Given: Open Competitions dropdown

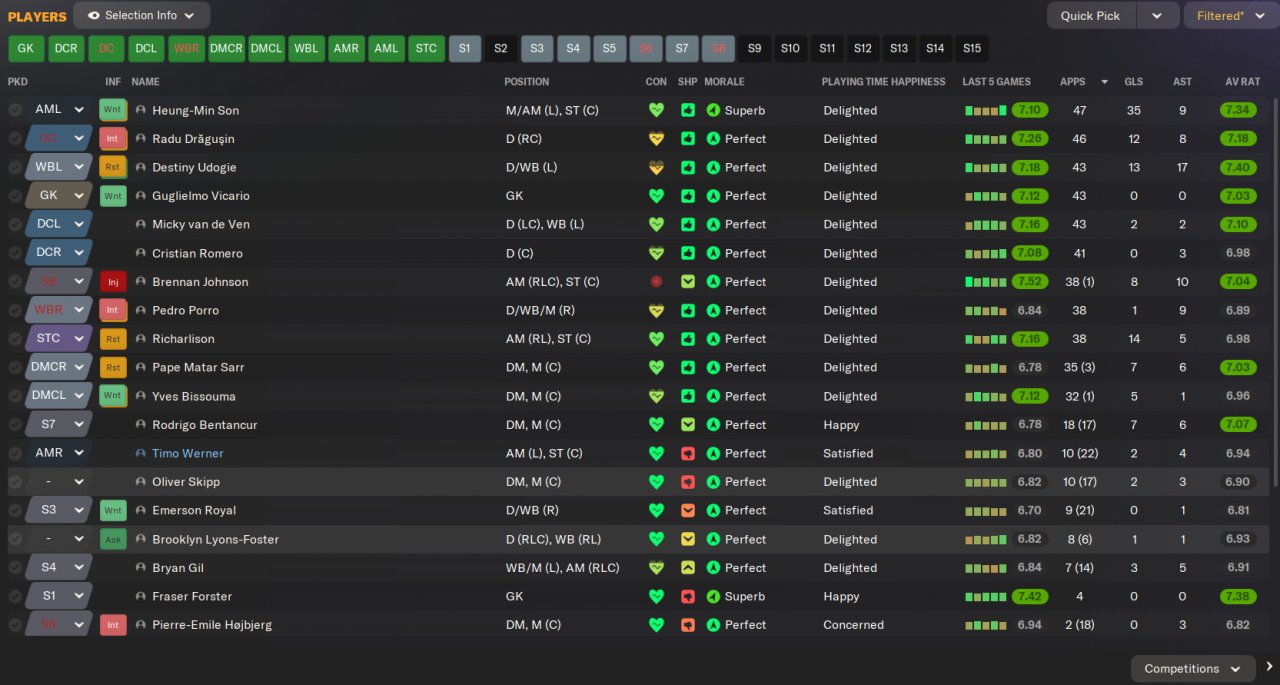Looking at the screenshot, I should click(1193, 668).
